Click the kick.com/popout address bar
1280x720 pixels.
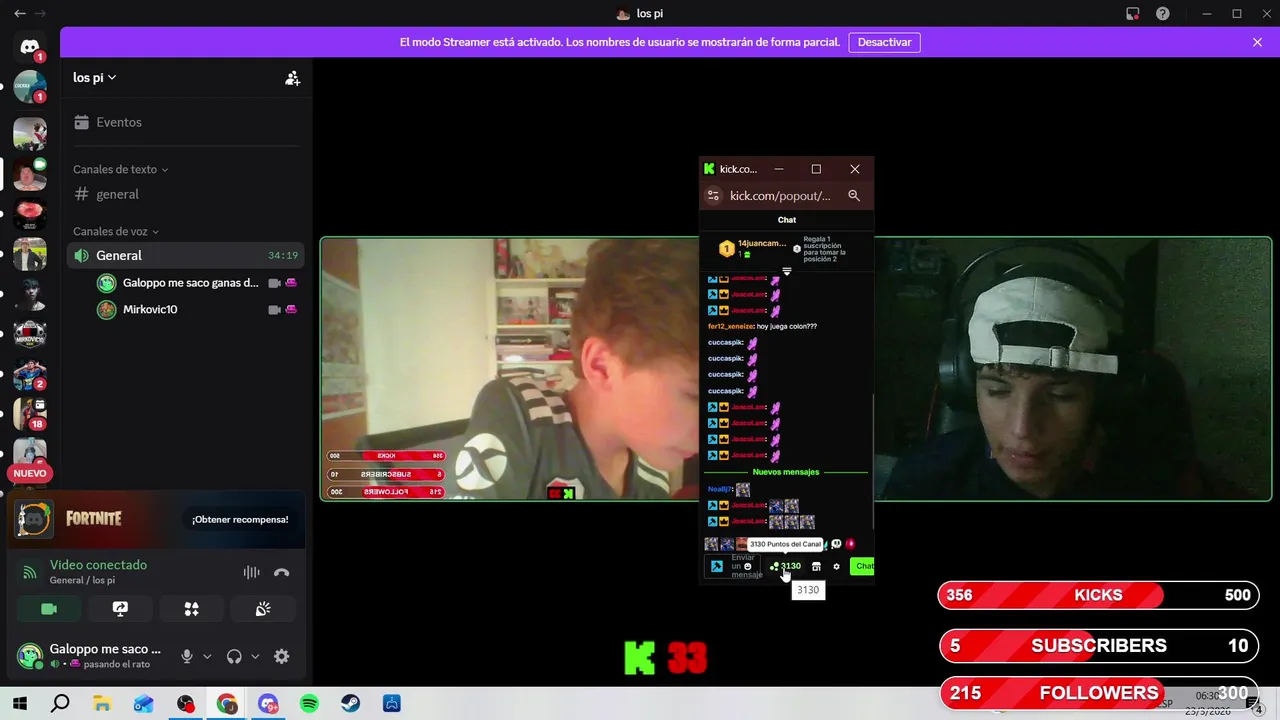[x=780, y=196]
